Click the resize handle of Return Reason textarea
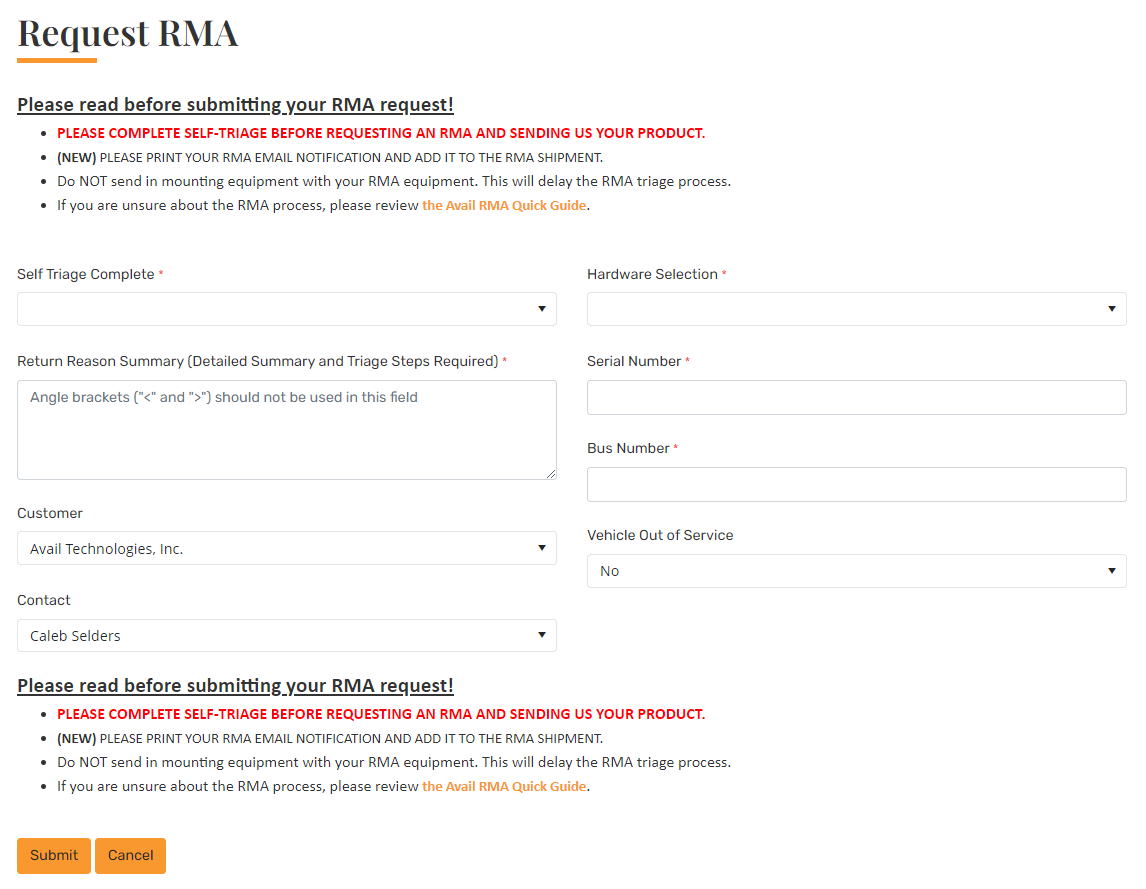Screen dimensions: 1146x889 click(551, 474)
